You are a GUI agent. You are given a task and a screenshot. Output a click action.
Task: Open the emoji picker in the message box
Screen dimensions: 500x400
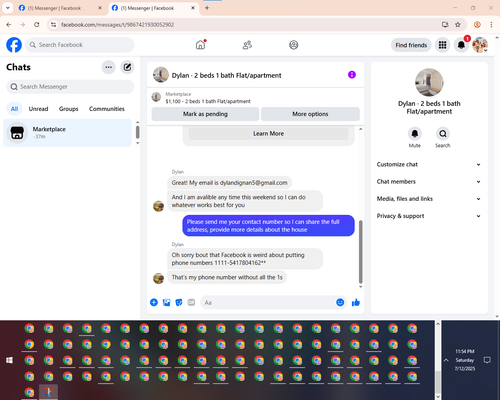pos(340,303)
